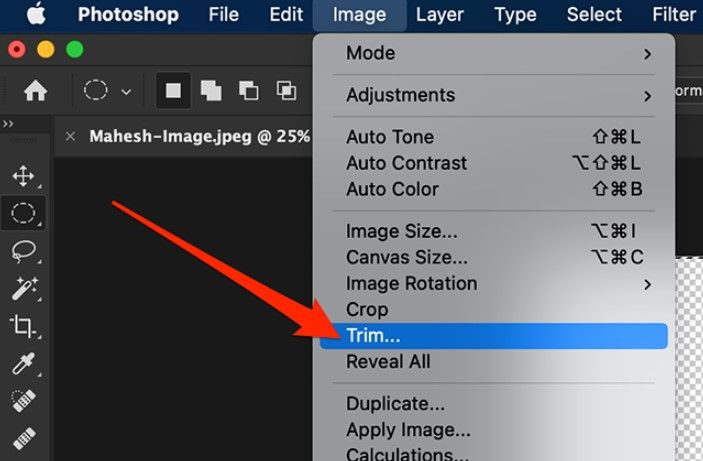The width and height of the screenshot is (703, 461).
Task: Choose Auto Color from Image menu
Action: click(x=494, y=189)
